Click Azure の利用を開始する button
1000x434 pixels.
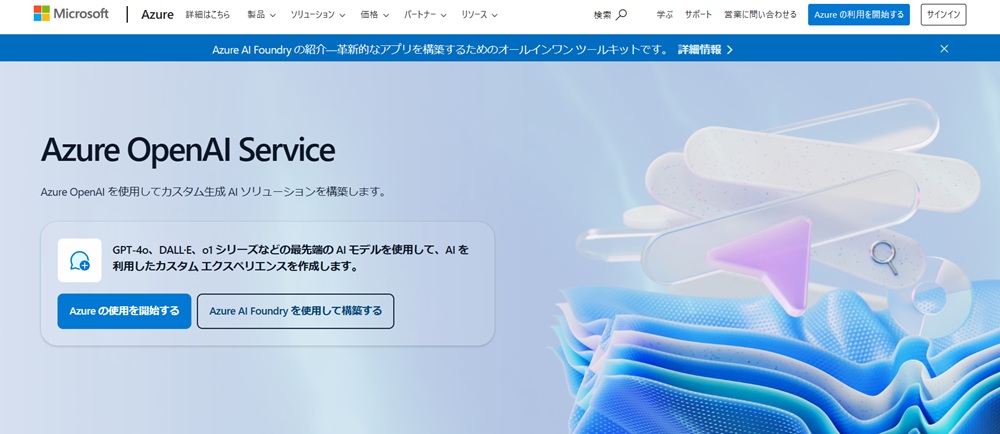(858, 15)
